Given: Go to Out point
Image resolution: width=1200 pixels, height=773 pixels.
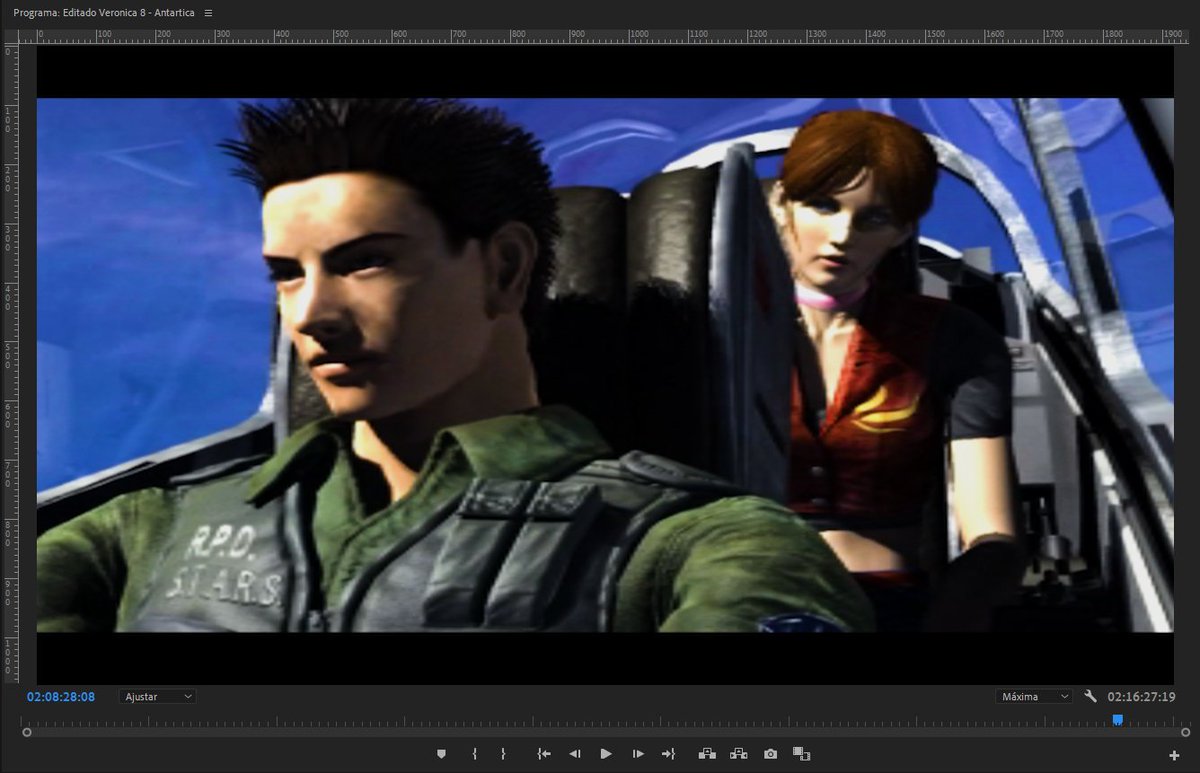Looking at the screenshot, I should click(668, 754).
